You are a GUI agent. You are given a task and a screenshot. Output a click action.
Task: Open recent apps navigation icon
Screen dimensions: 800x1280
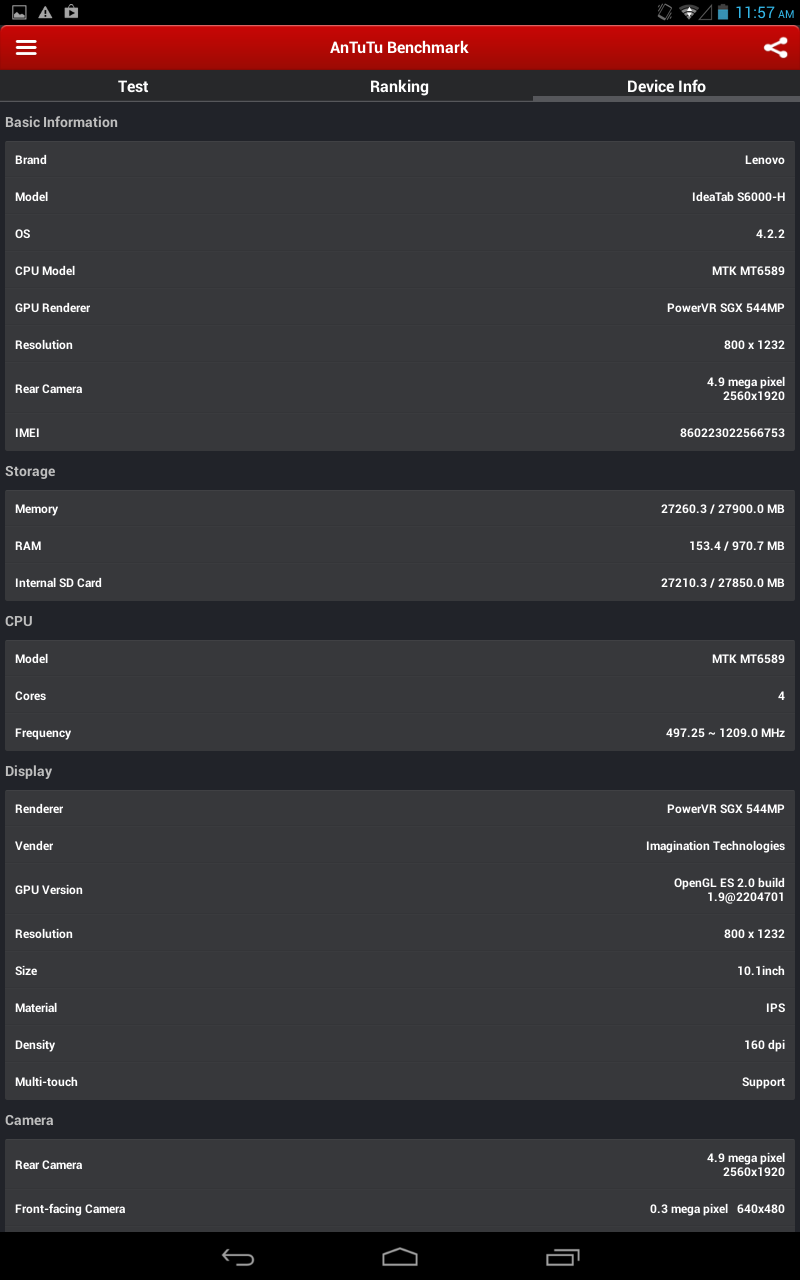pos(563,1257)
